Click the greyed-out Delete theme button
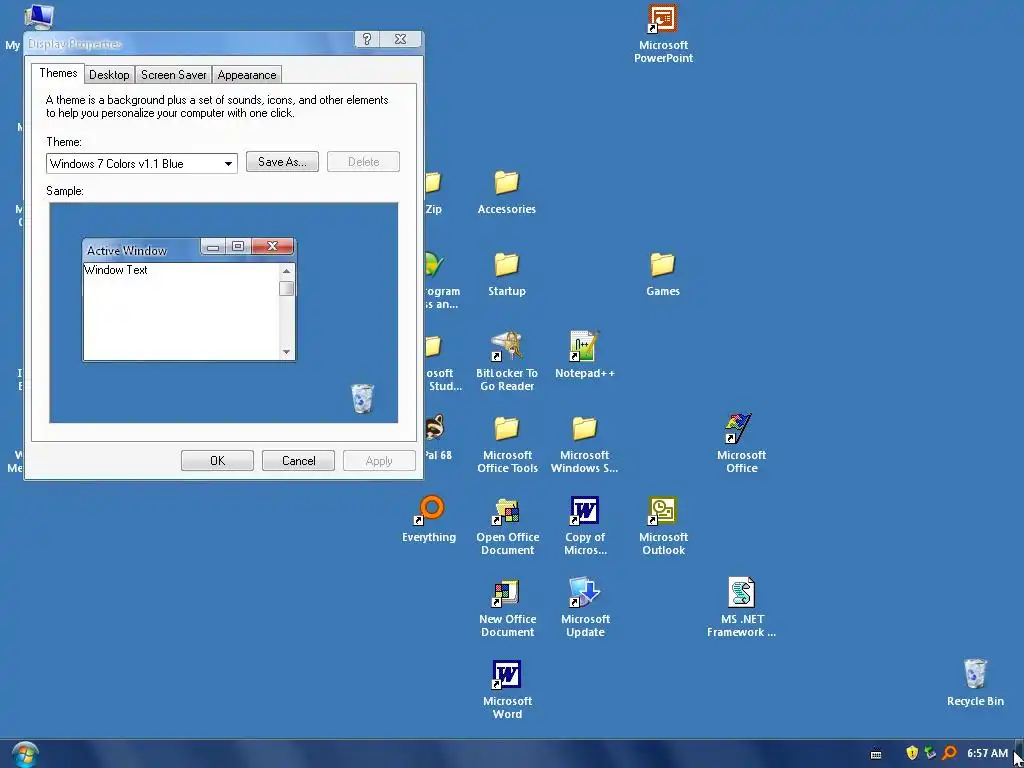 363,162
